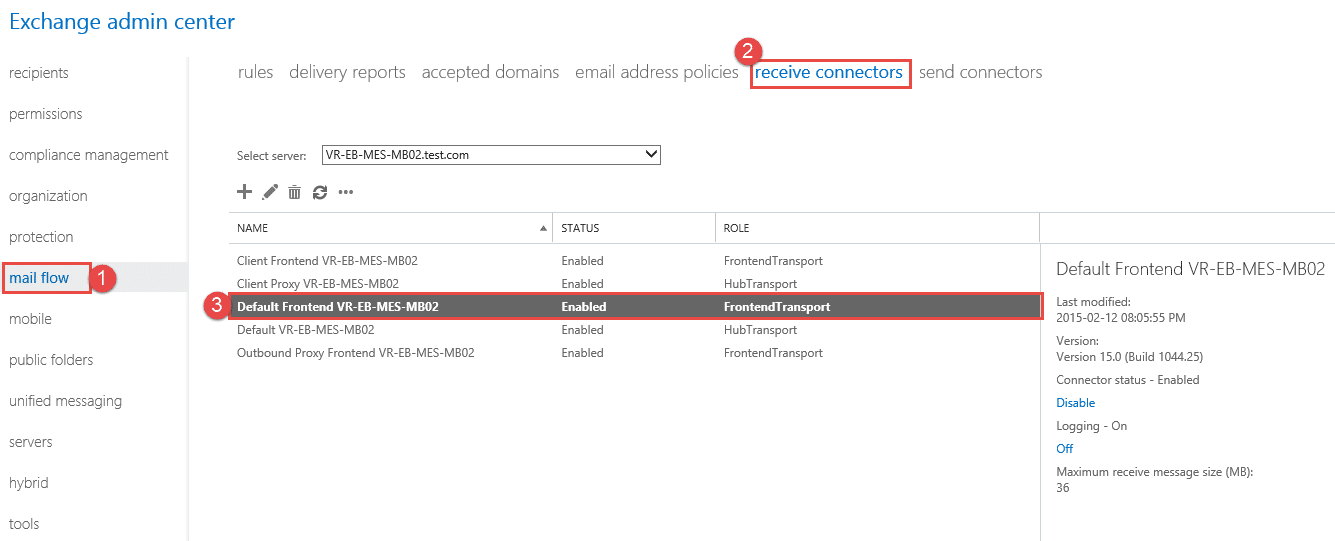The height and width of the screenshot is (541, 1335).
Task: Navigate to servers section
Action: (30, 442)
